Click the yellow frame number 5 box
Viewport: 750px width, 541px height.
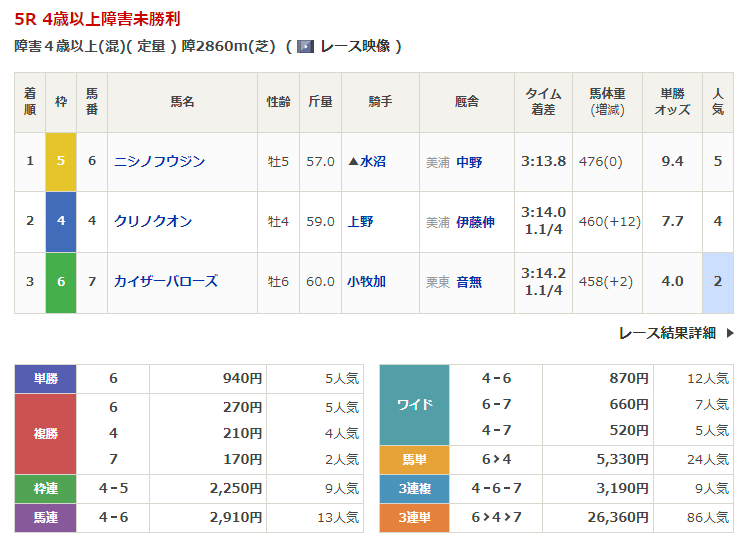coord(61,161)
